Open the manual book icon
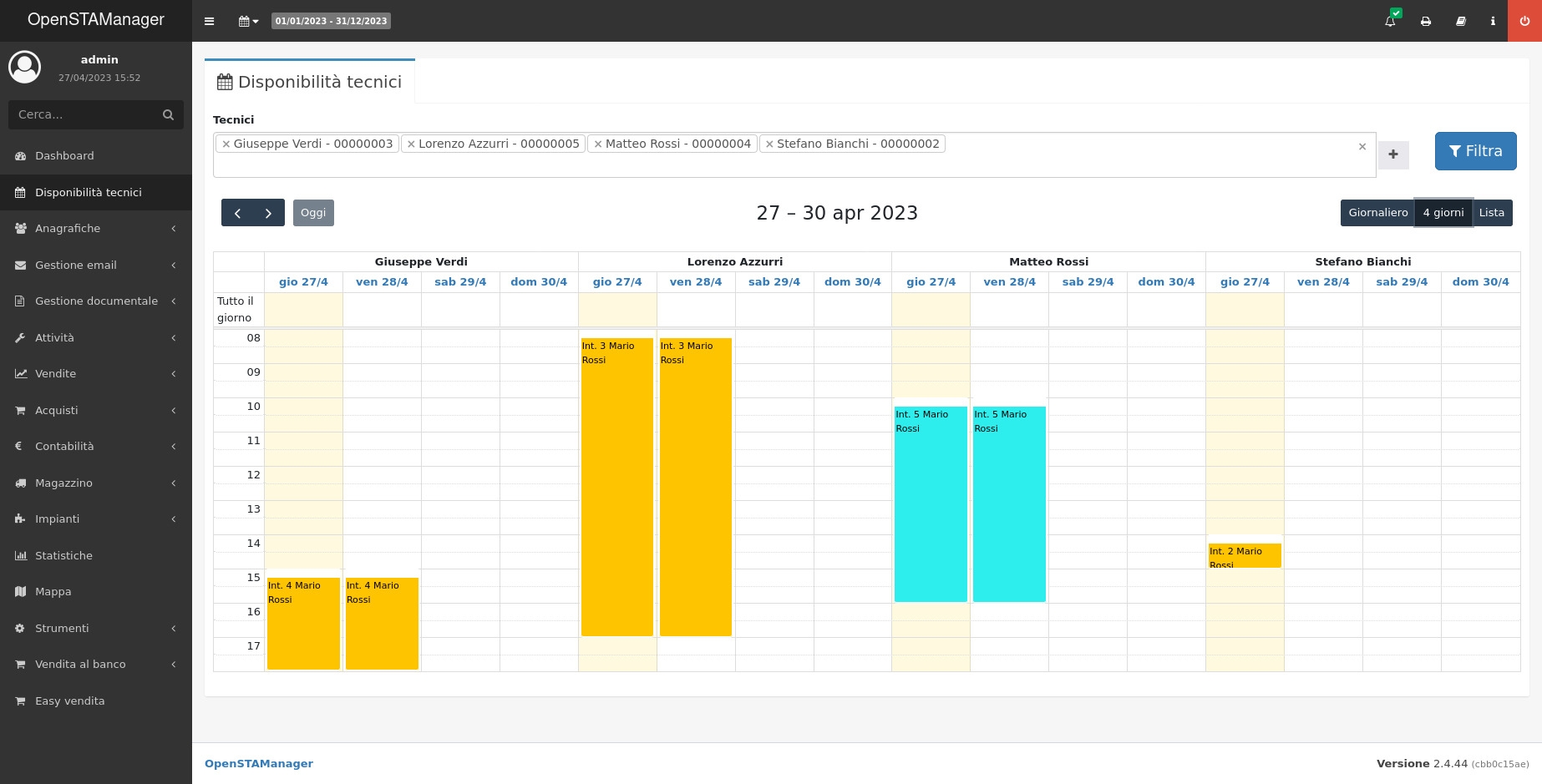 1461,21
